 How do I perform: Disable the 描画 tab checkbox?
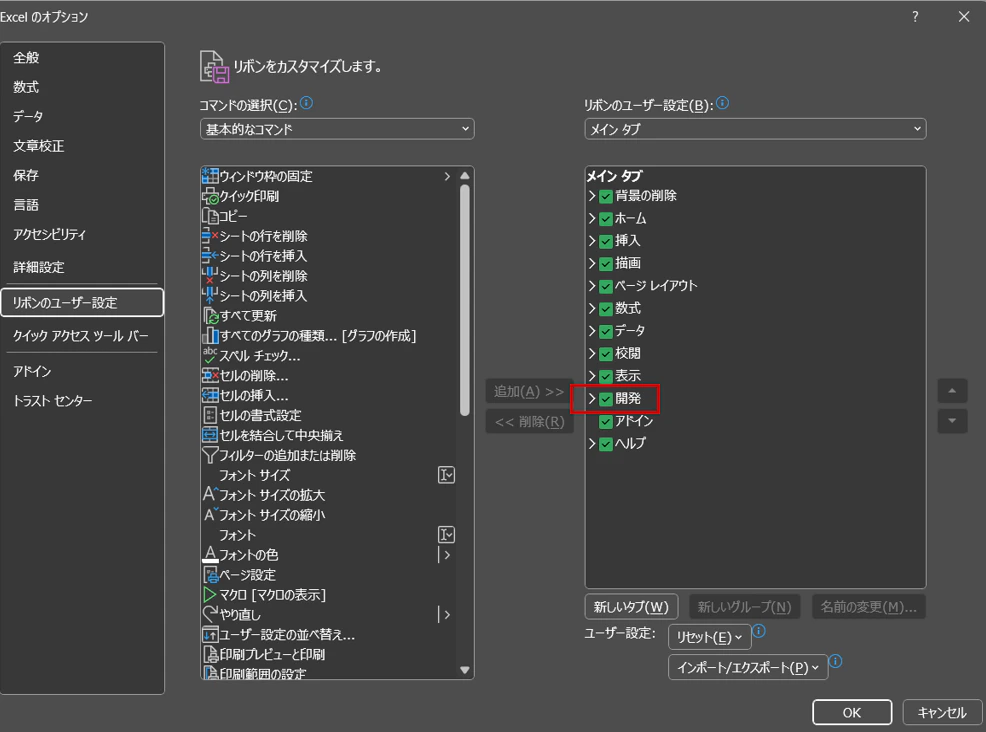[606, 263]
